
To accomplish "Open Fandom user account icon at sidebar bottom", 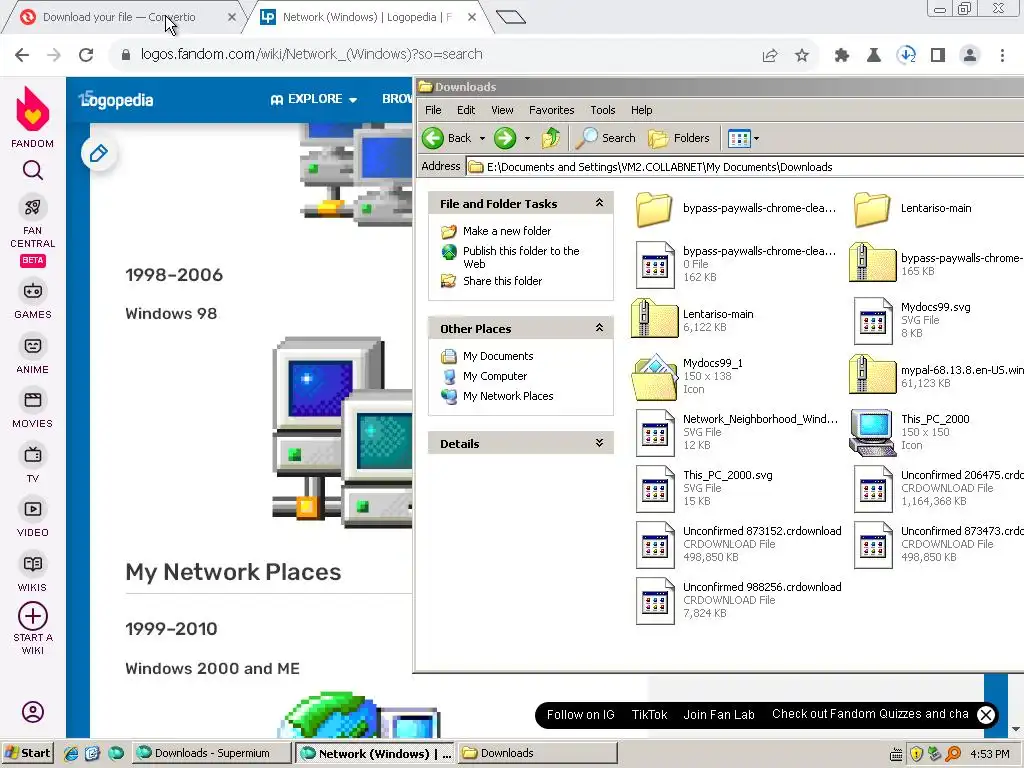I will tap(33, 712).
